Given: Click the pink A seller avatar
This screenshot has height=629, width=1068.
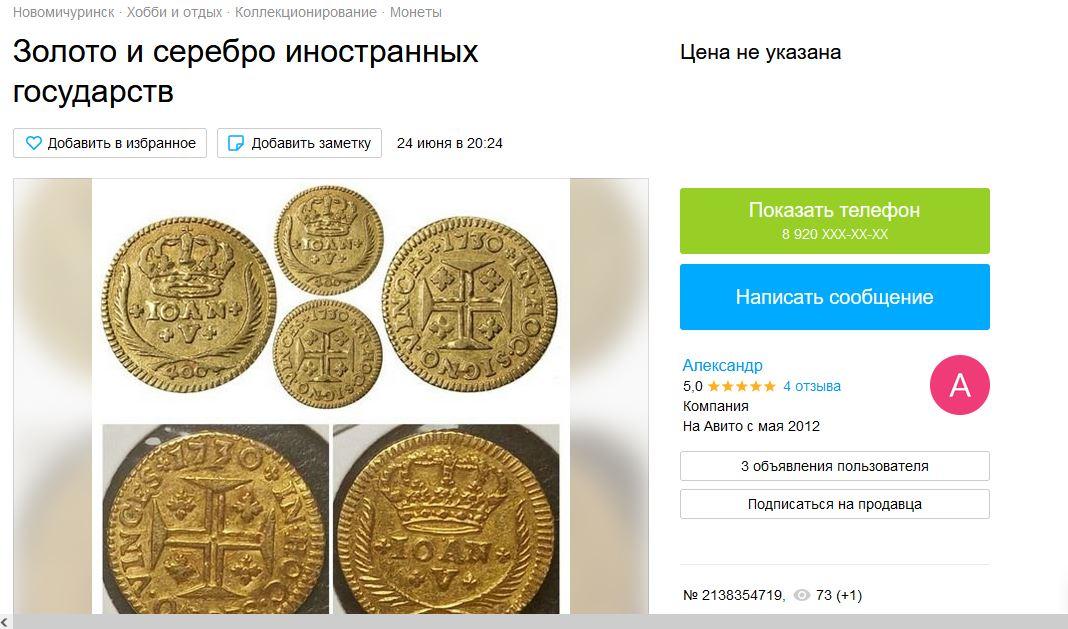Looking at the screenshot, I should click(x=960, y=385).
